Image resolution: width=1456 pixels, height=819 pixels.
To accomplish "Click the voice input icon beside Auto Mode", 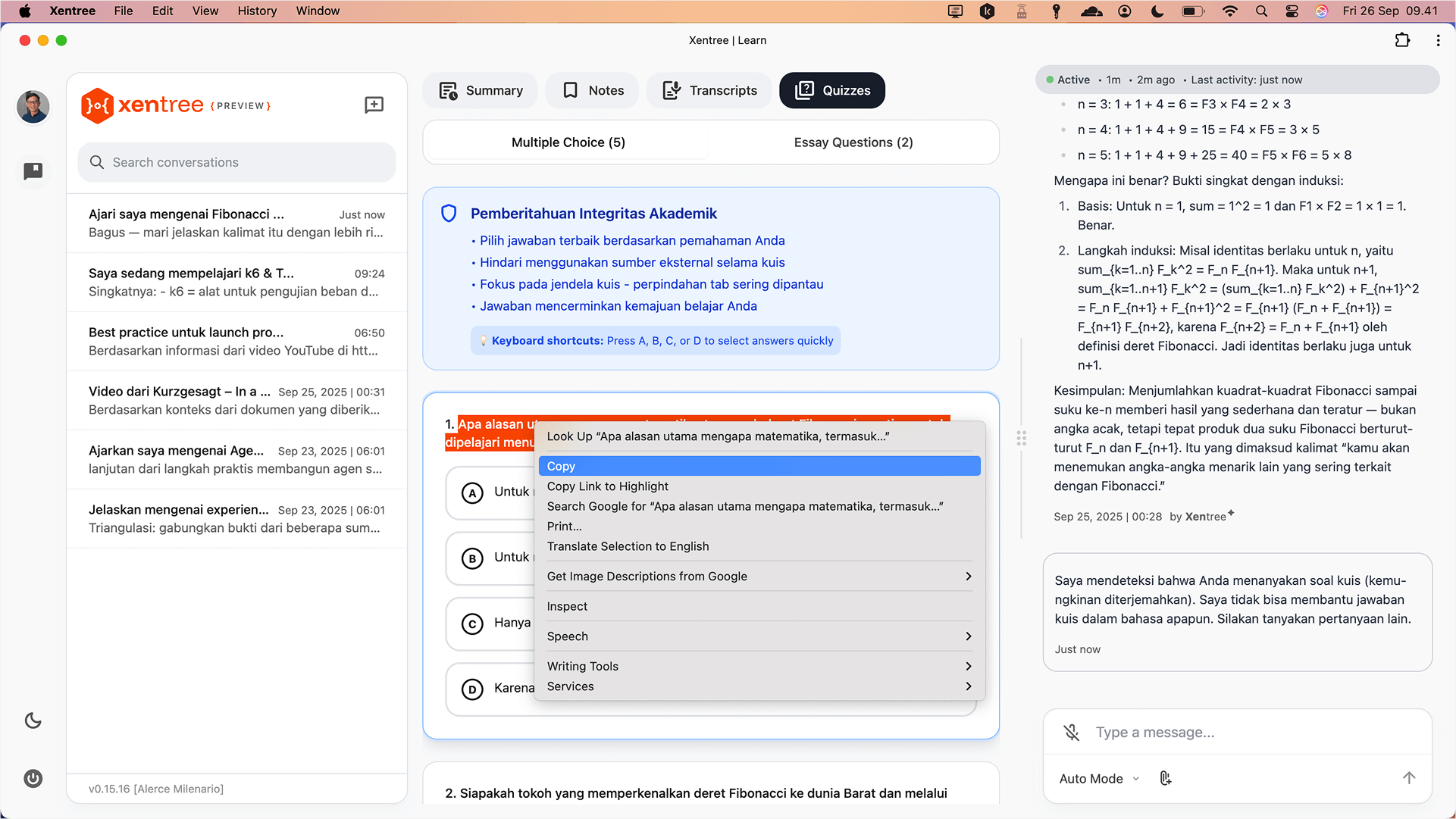I will pos(1166,778).
